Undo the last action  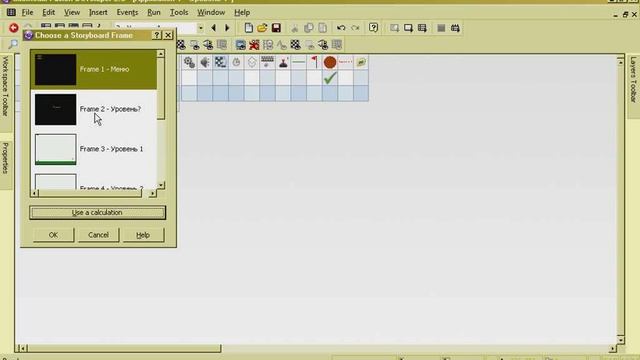point(341,28)
